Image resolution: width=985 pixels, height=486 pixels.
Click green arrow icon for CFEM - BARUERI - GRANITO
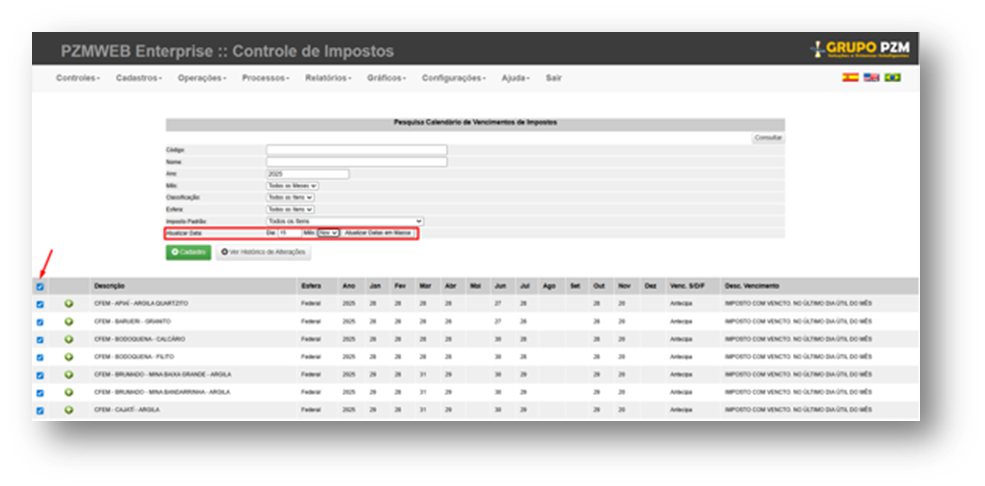click(x=69, y=321)
